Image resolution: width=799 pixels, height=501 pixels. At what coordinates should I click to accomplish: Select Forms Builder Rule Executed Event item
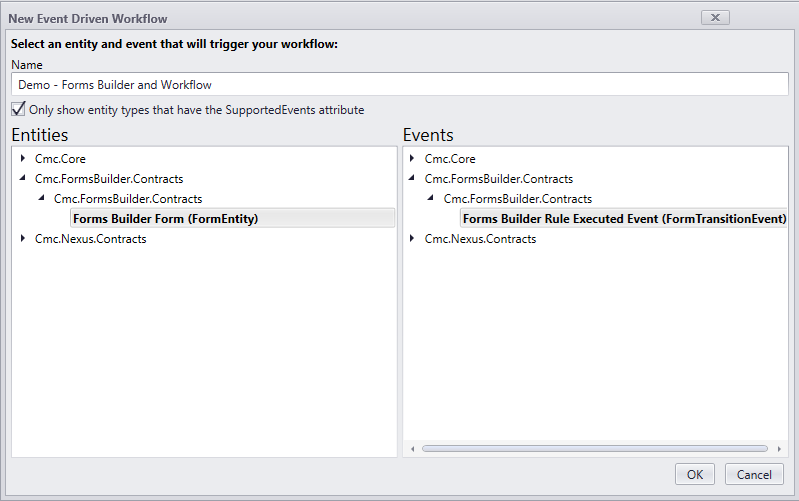(624, 219)
